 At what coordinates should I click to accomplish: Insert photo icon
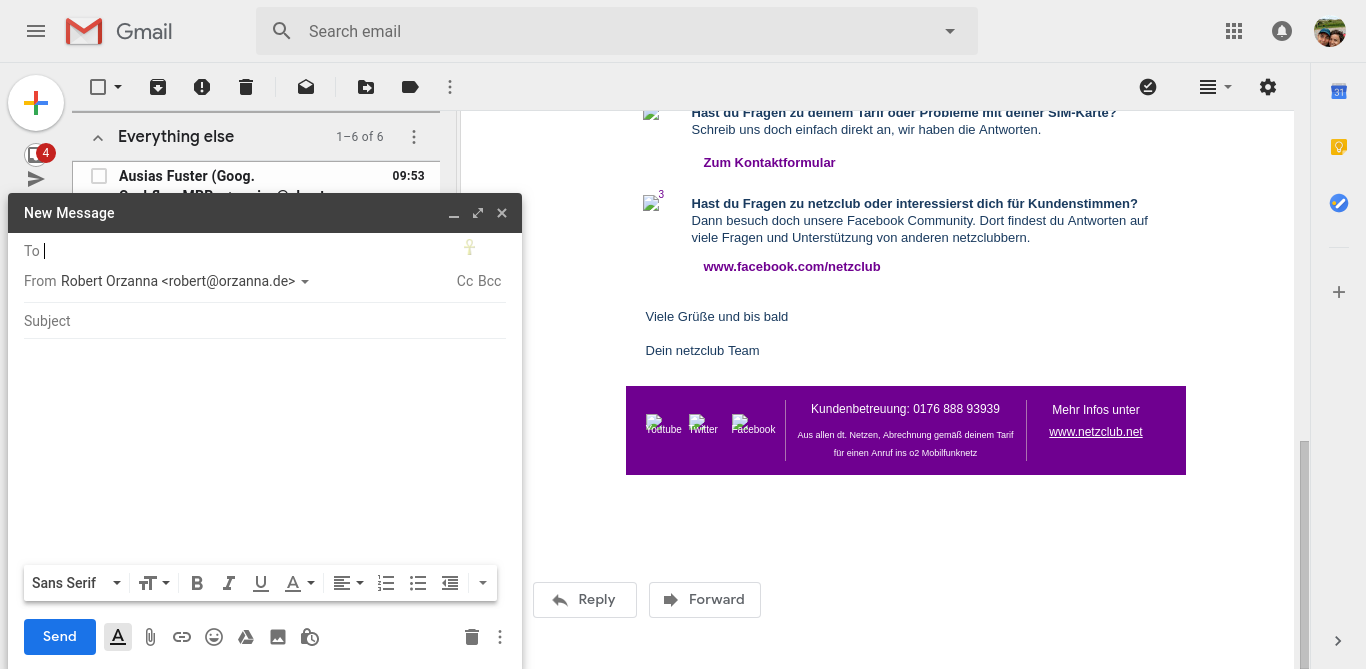[278, 637]
